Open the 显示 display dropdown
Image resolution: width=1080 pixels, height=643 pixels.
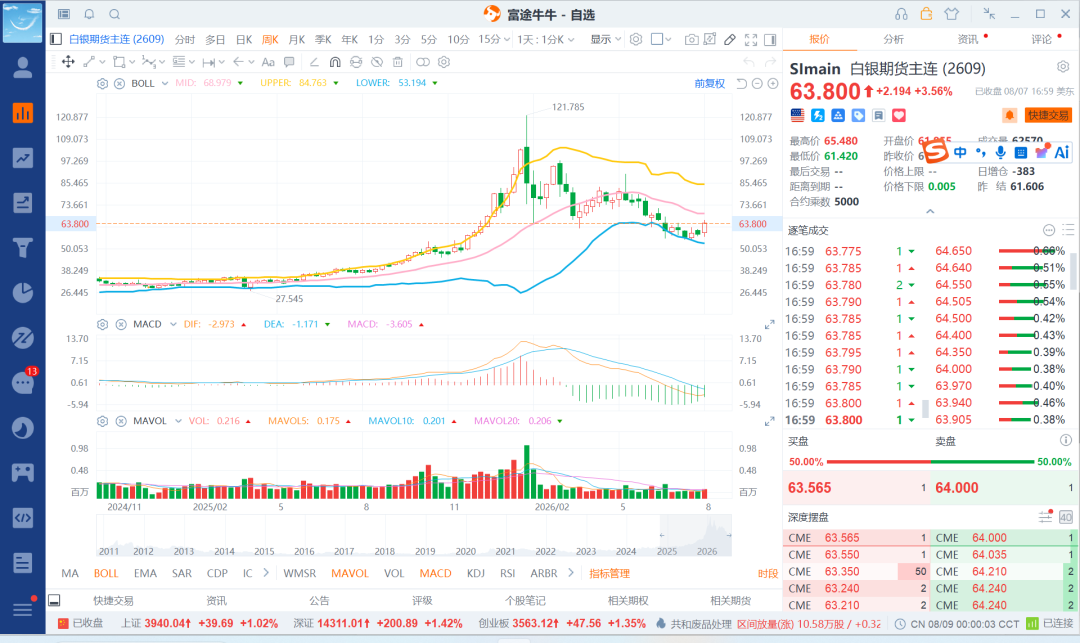pos(605,39)
